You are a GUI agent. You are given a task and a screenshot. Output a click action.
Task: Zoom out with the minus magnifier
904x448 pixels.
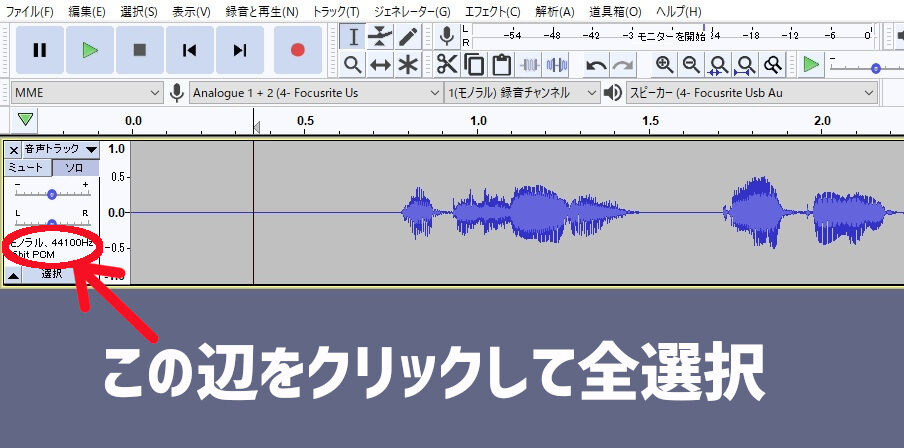click(692, 64)
